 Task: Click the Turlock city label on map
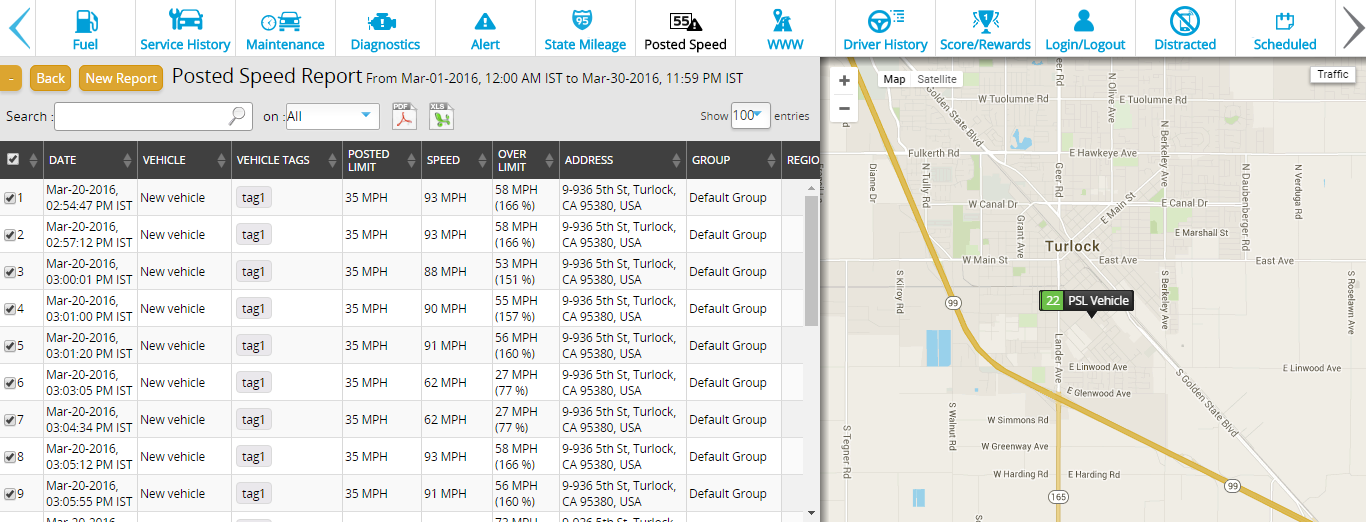[1072, 246]
